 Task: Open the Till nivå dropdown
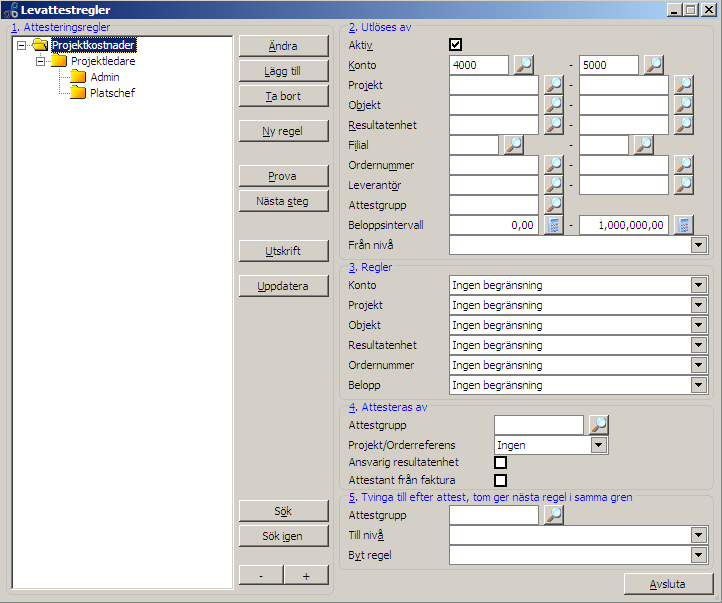coord(699,535)
